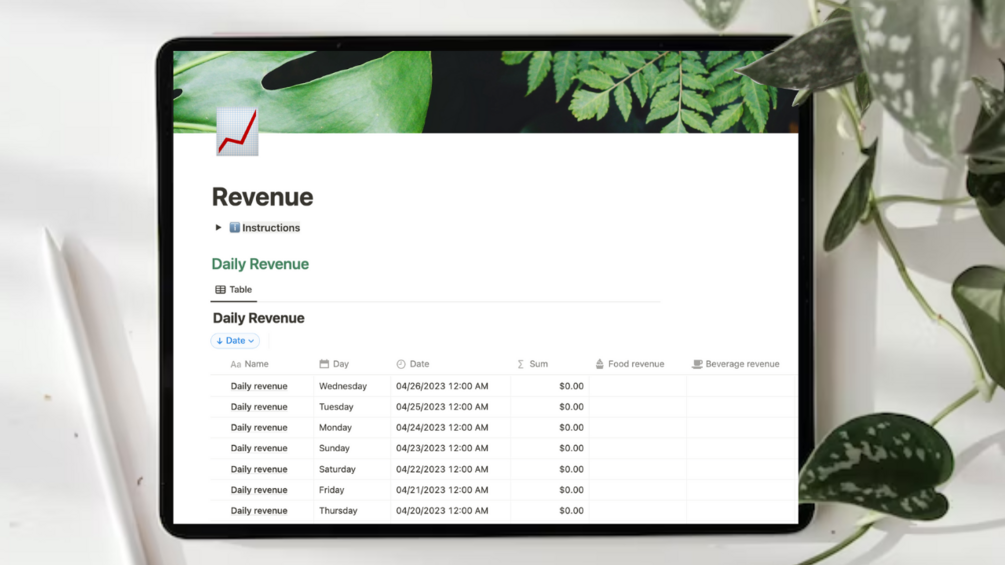Click the 04/20/2023 12:00 AM date cell

(451, 511)
